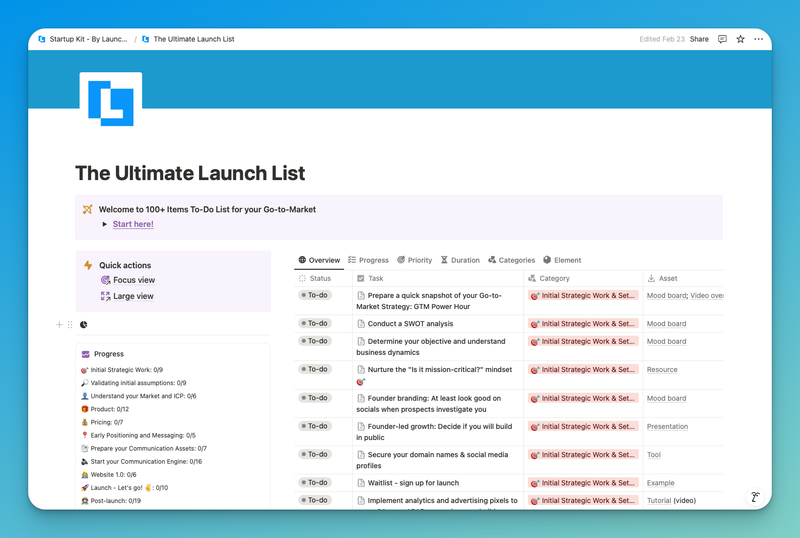
Task: Click the rocket icon next to Launch - Let's go!
Action: point(85,488)
